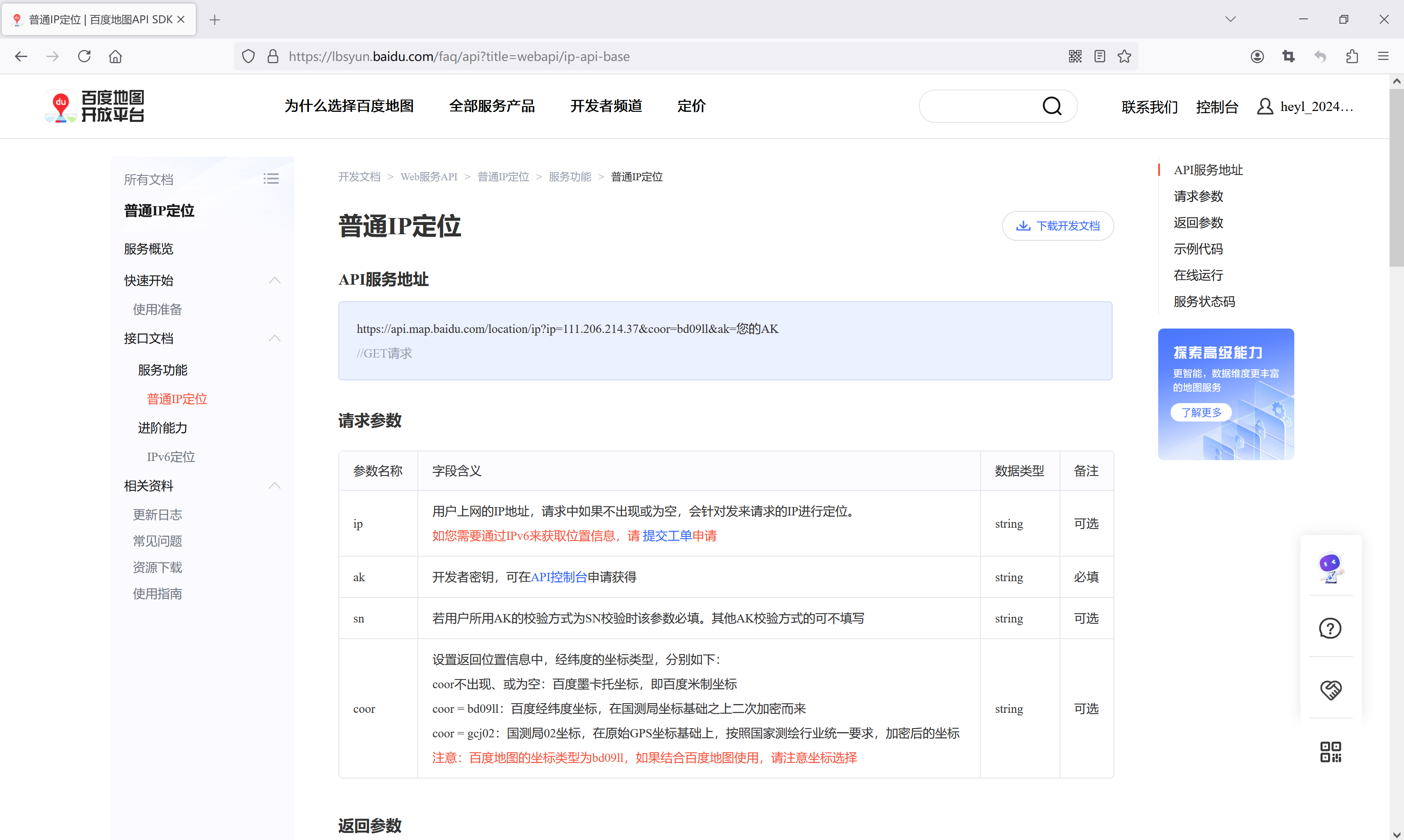Collapse the 相关资料 section
Image resolution: width=1404 pixels, height=840 pixels.
point(275,486)
